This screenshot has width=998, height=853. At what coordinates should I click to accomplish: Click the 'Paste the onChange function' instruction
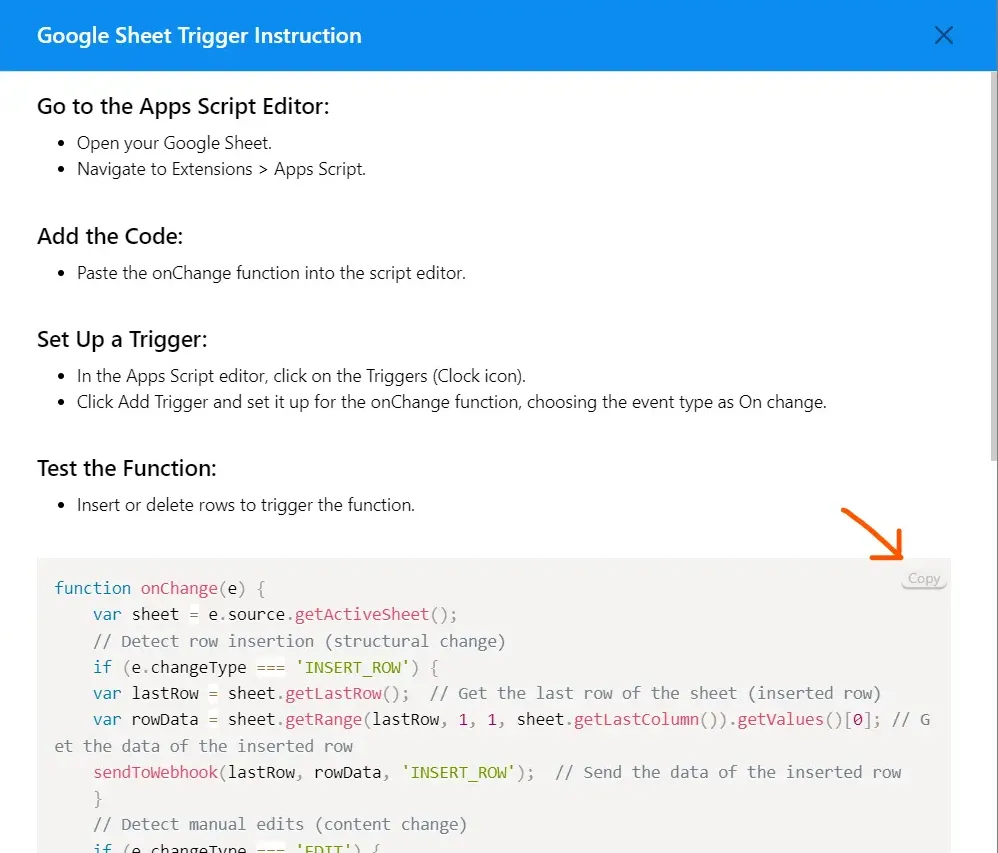(x=271, y=273)
